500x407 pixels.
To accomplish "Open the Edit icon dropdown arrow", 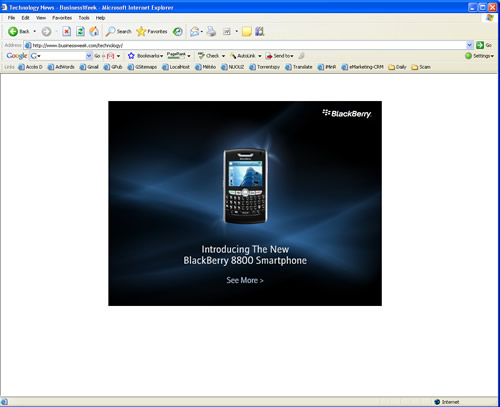I will click(x=237, y=32).
